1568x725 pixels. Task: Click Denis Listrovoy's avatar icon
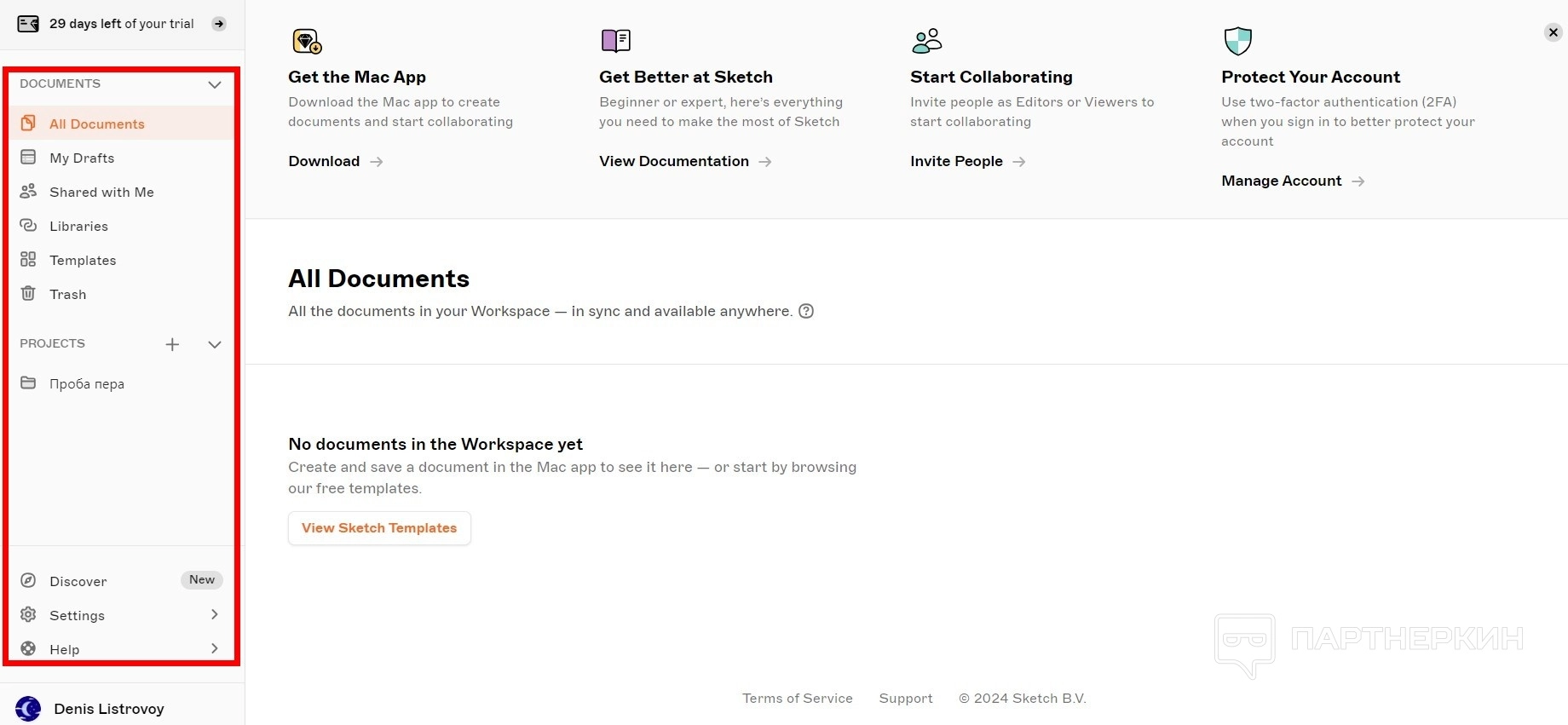tap(28, 709)
